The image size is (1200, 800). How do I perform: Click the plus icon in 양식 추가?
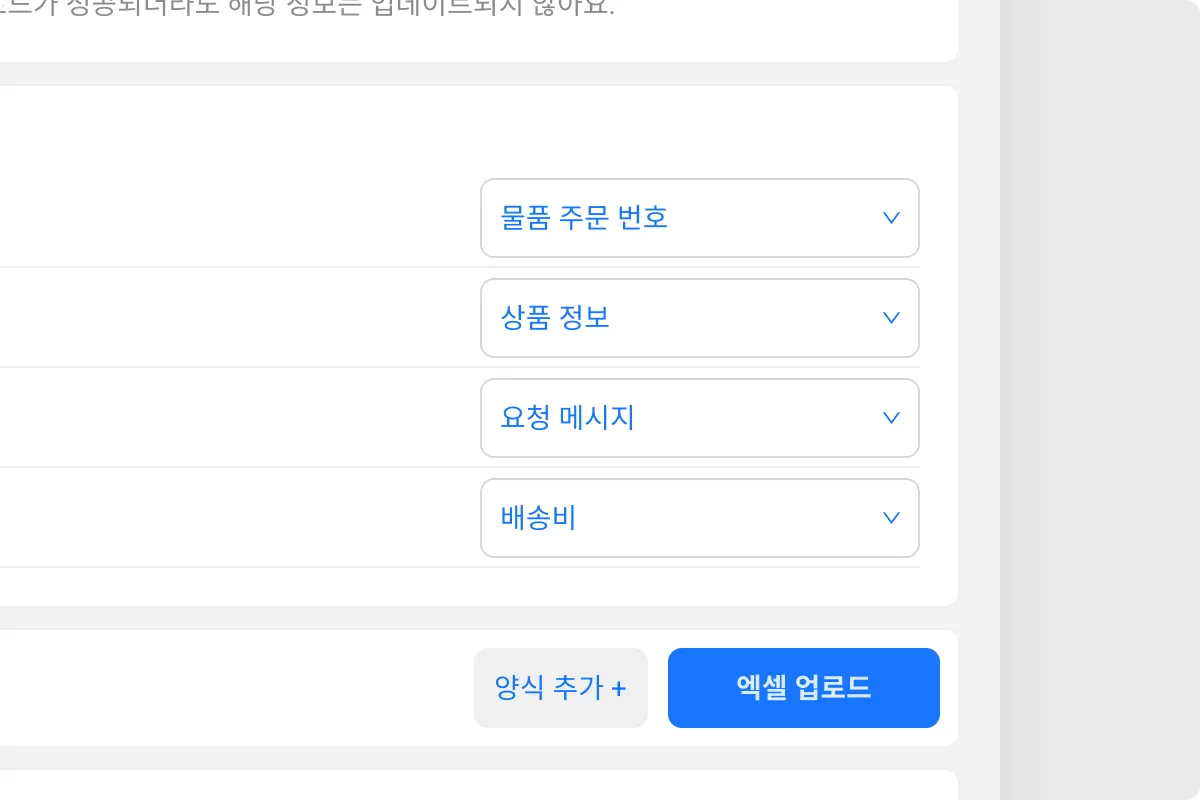click(619, 689)
